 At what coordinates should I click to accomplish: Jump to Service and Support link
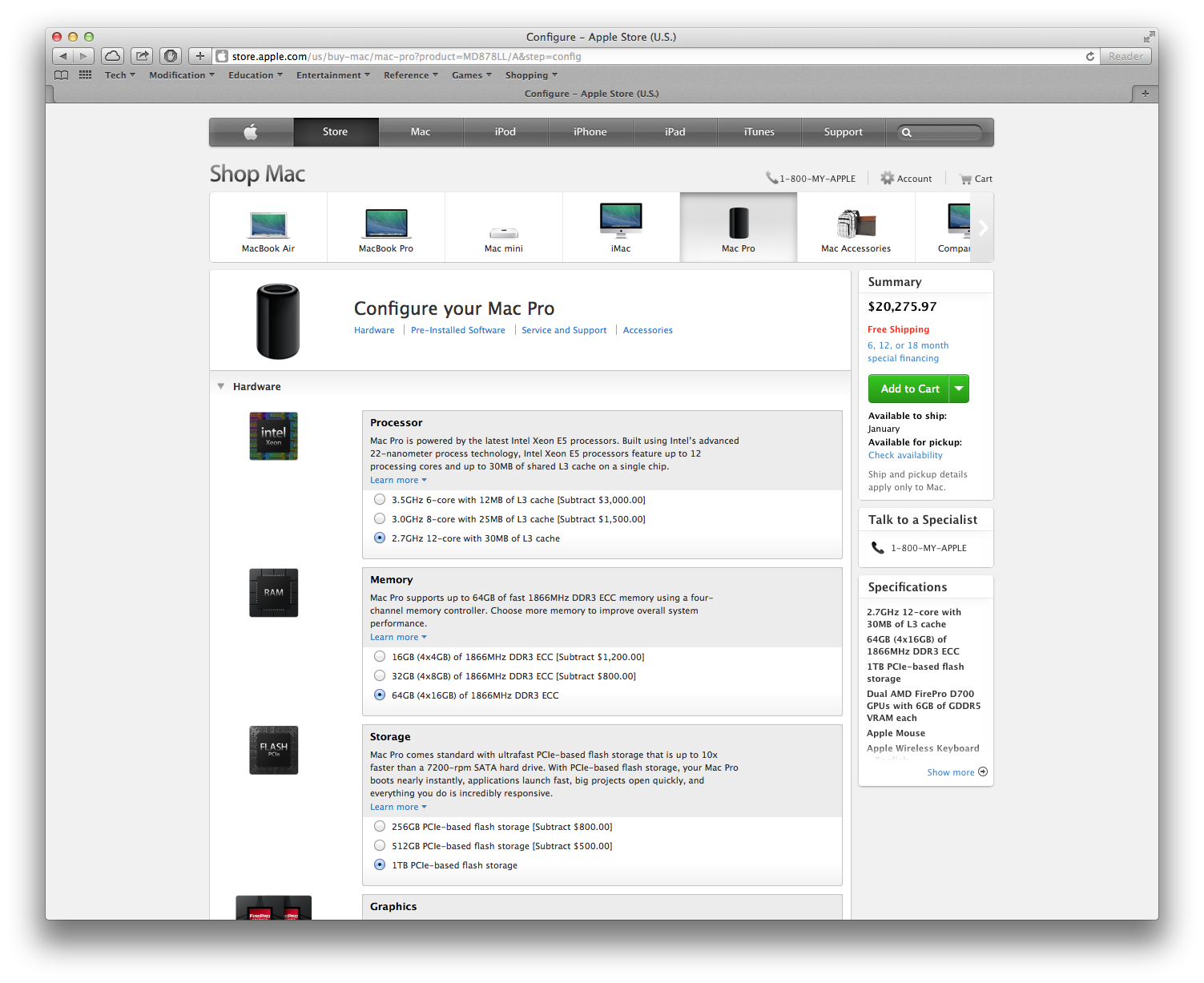point(564,330)
